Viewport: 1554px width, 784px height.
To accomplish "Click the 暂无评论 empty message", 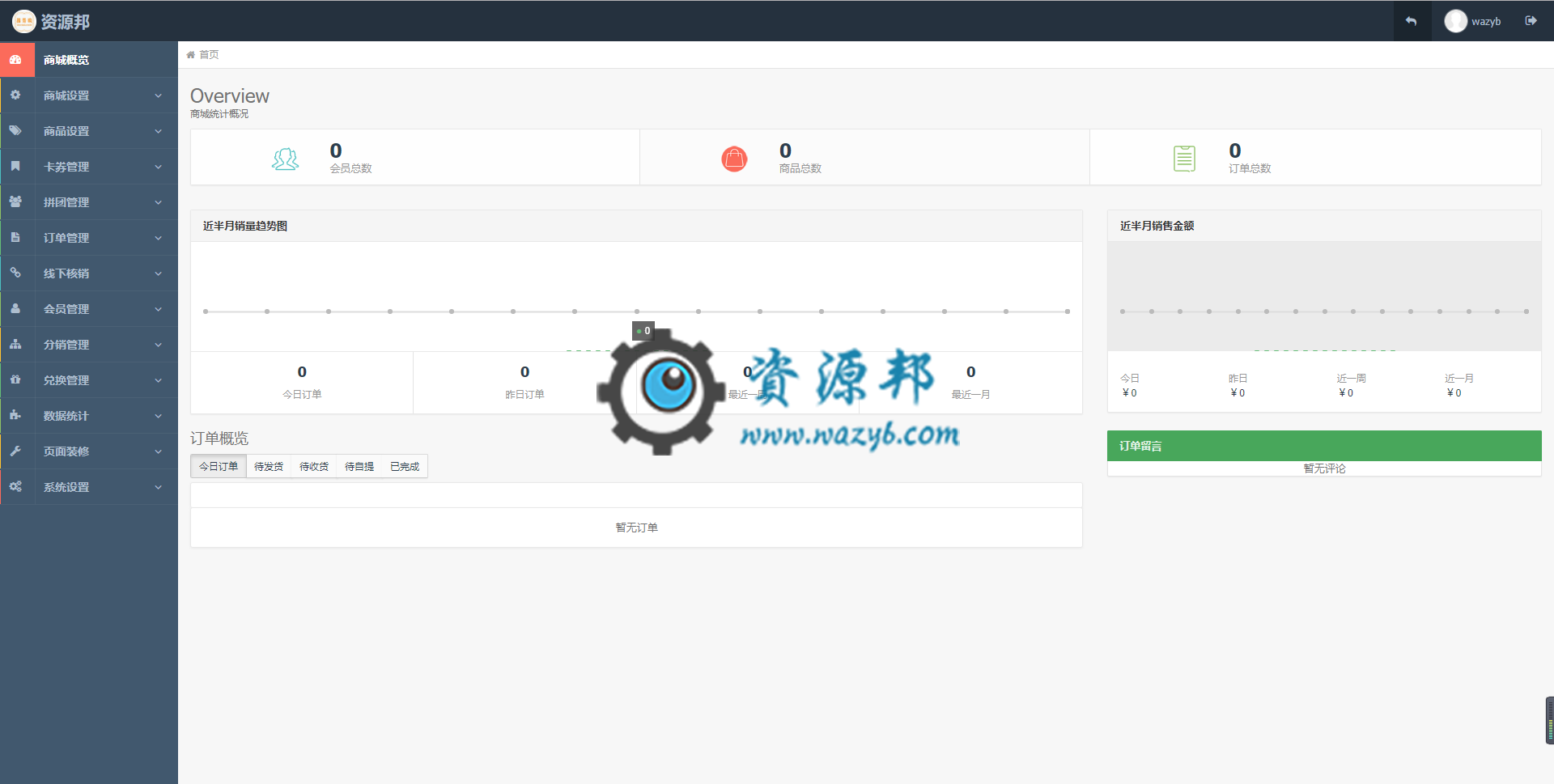I will pyautogui.click(x=1324, y=468).
